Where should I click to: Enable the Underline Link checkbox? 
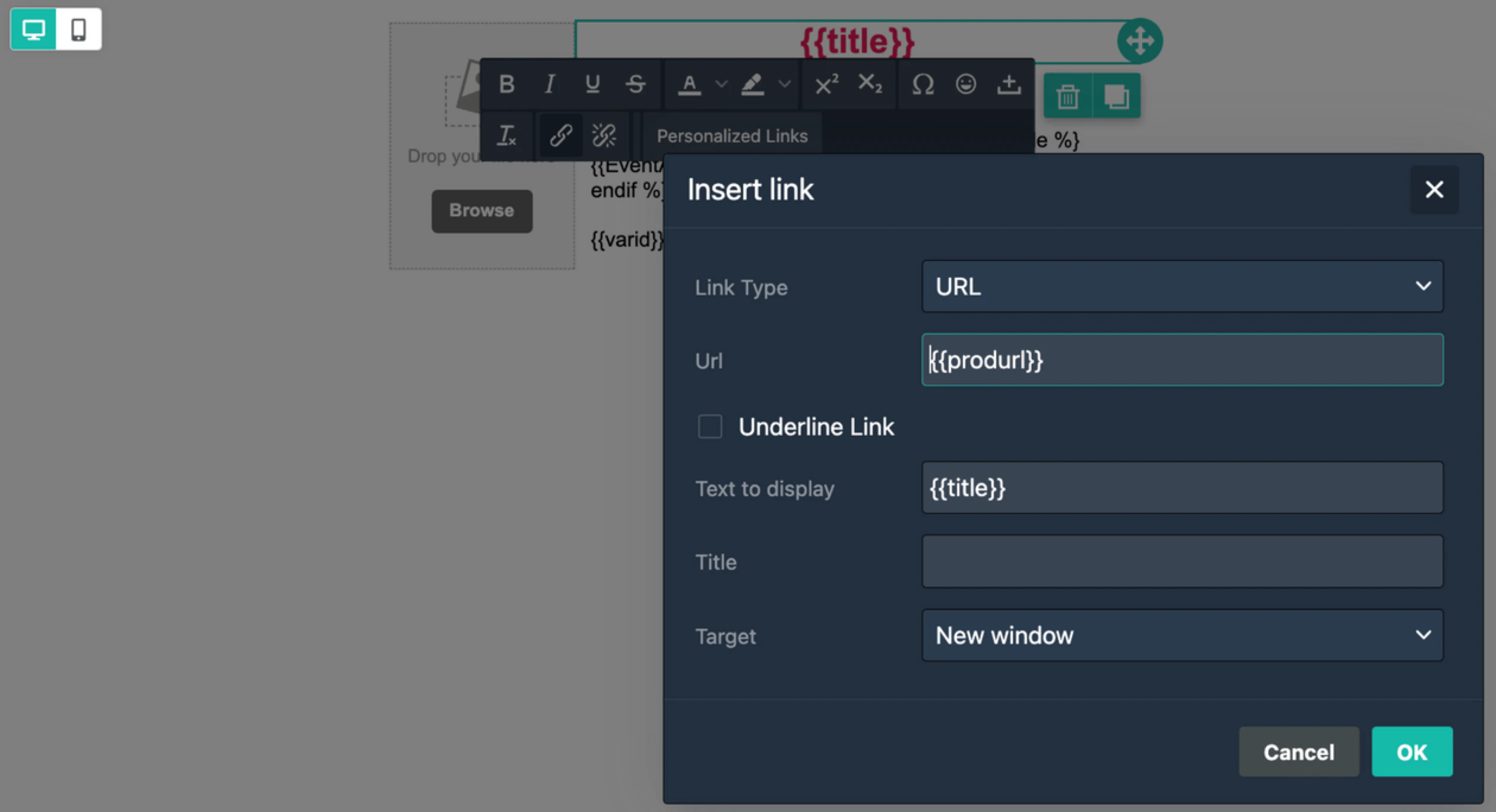point(710,426)
